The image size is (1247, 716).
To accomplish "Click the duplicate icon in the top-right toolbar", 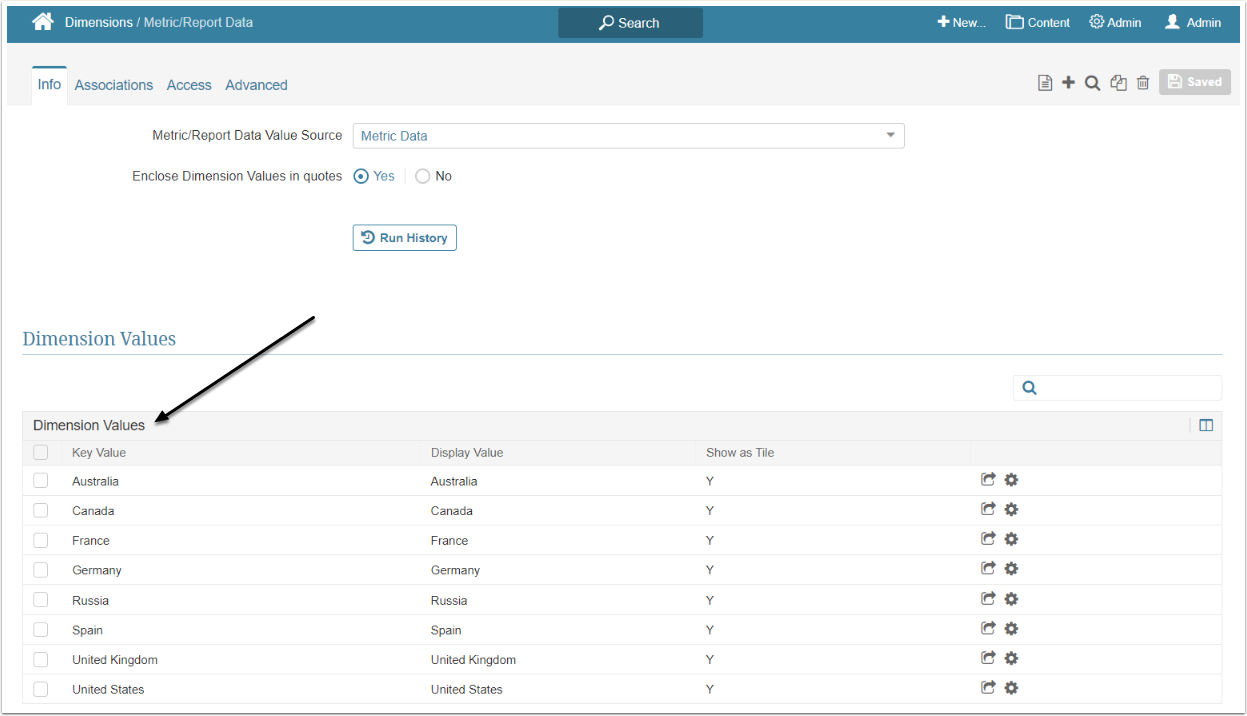I will (1118, 83).
